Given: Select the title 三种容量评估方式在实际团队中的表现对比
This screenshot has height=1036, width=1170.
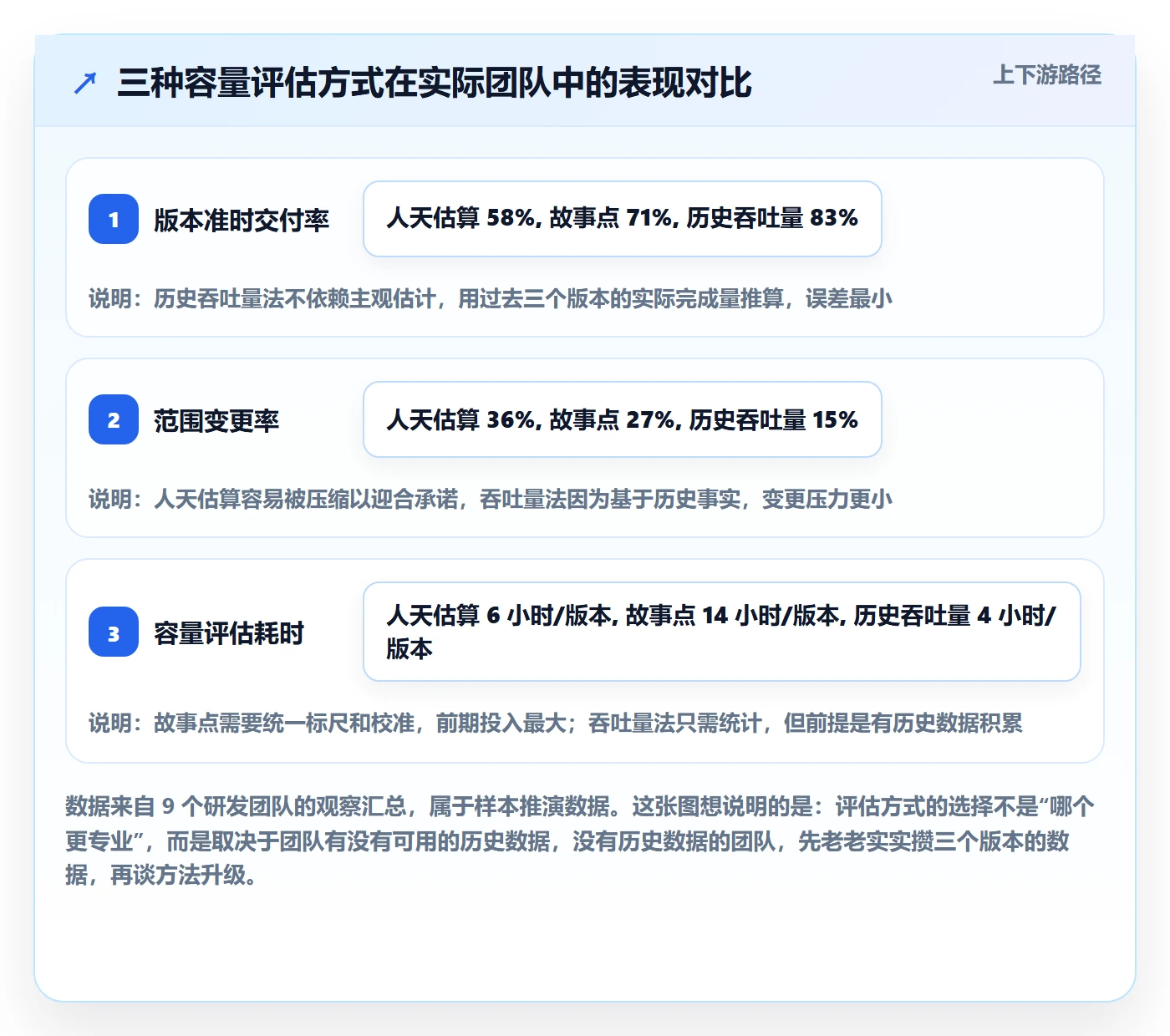Looking at the screenshot, I should click(435, 84).
